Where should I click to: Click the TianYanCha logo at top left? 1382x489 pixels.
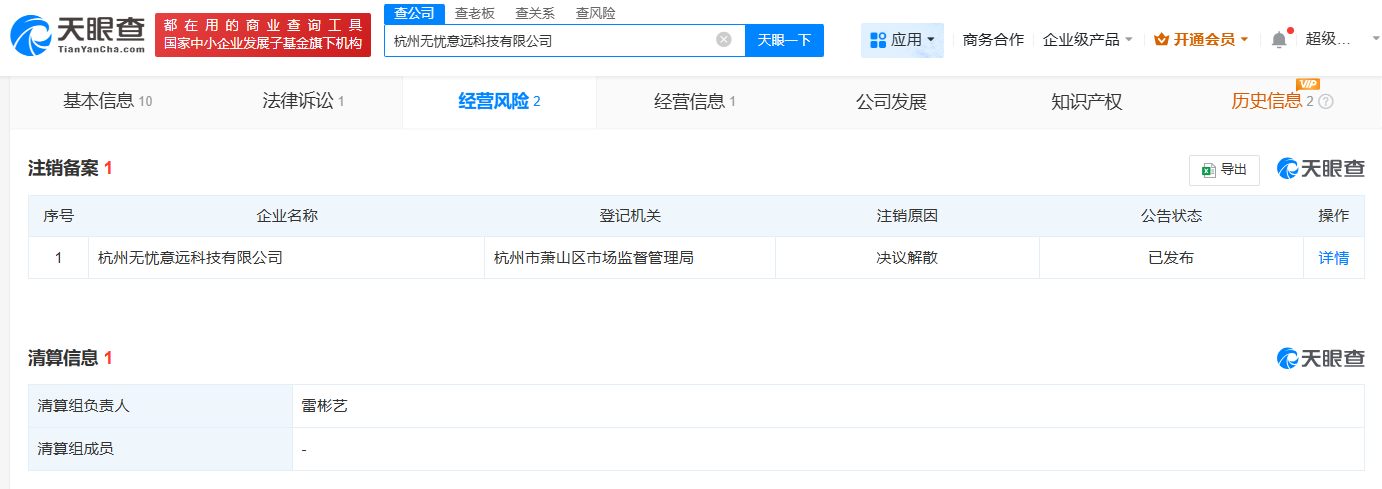point(78,35)
